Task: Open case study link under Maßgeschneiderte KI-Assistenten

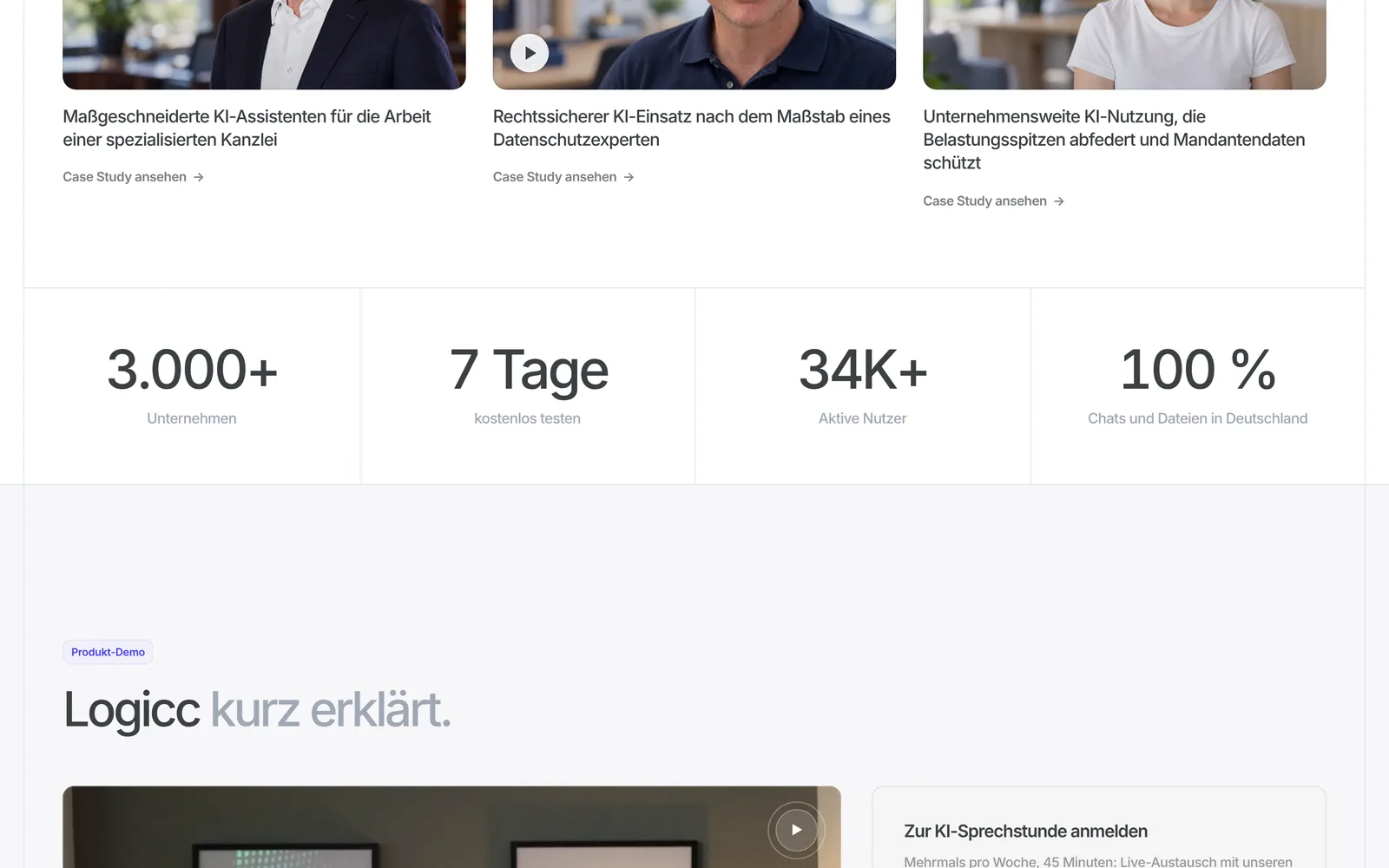Action: pos(133,177)
